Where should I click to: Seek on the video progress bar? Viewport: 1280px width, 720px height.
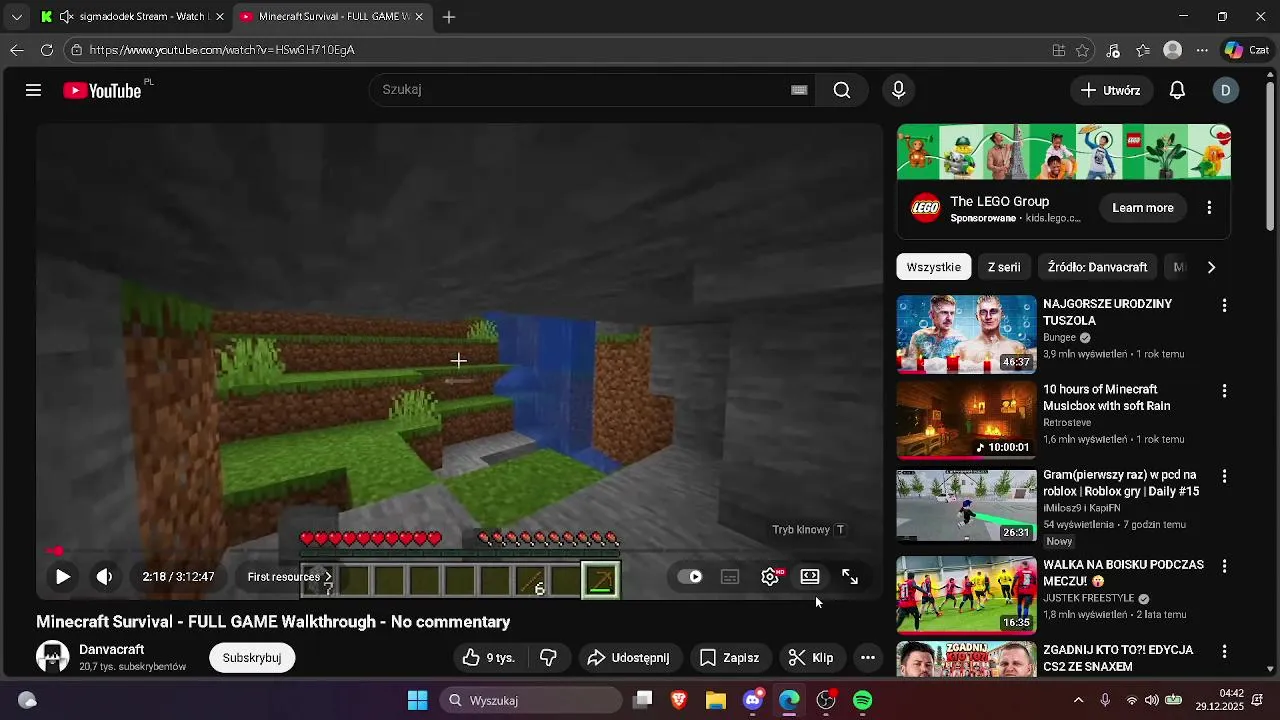click(460, 551)
